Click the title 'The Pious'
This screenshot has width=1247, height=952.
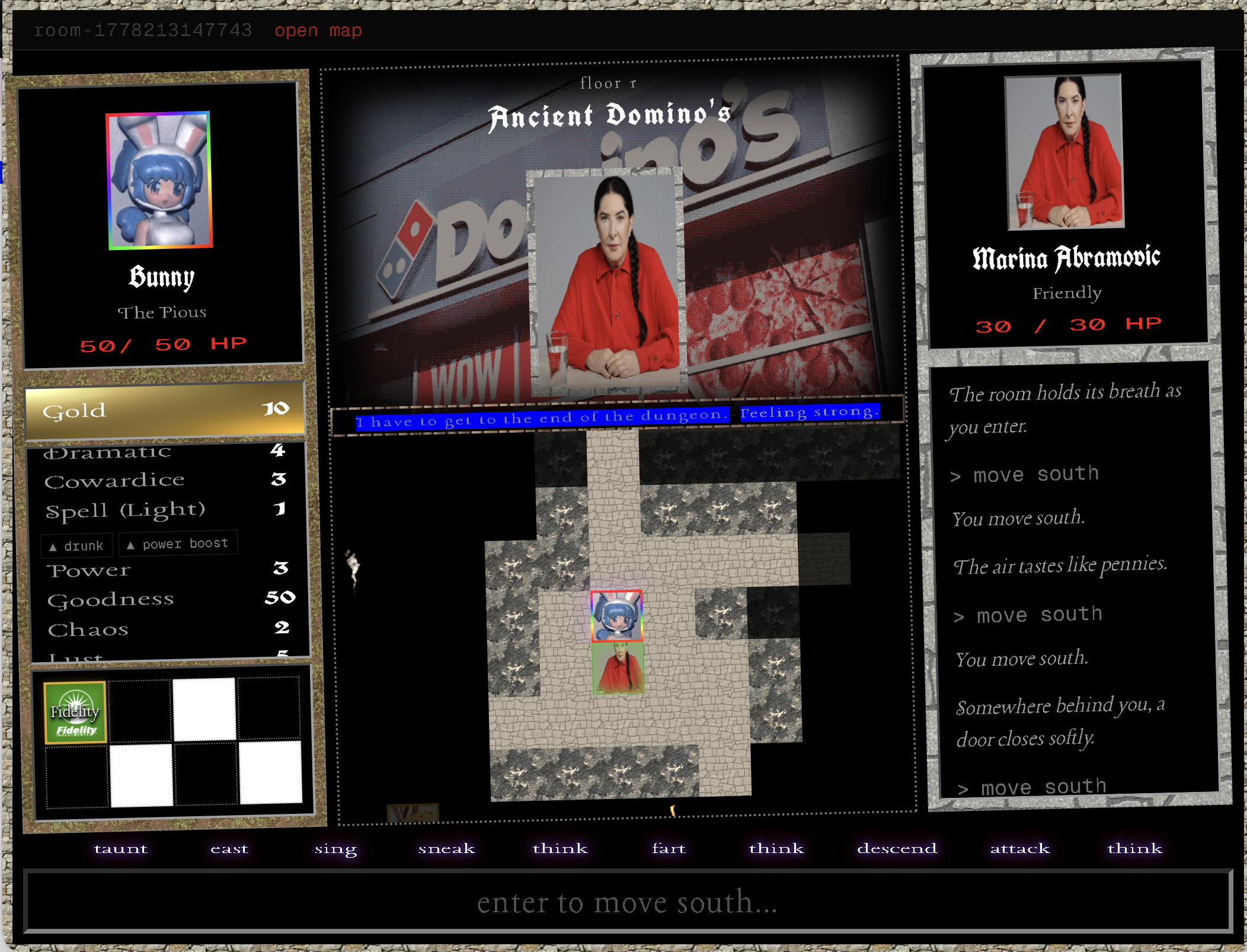[x=162, y=312]
